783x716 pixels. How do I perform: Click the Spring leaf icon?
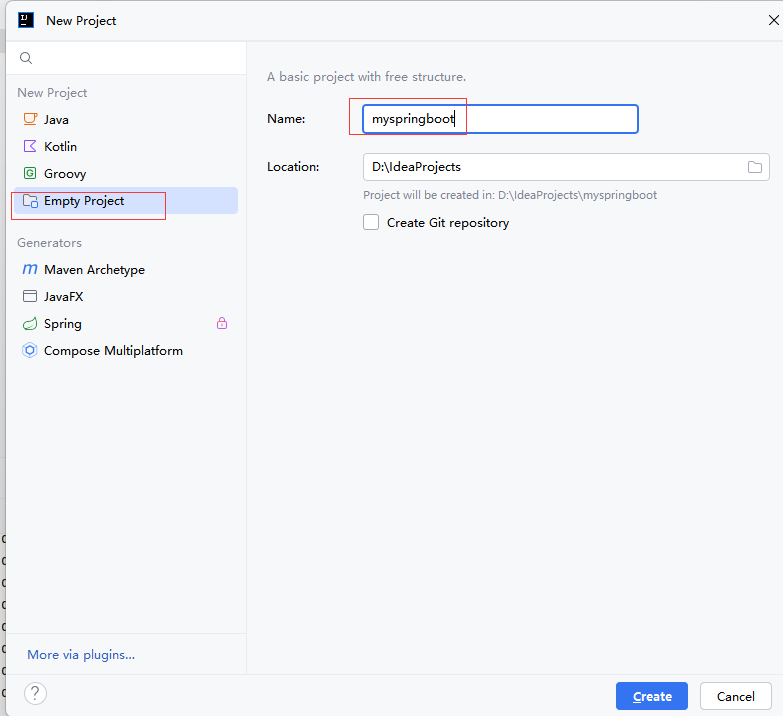click(30, 324)
